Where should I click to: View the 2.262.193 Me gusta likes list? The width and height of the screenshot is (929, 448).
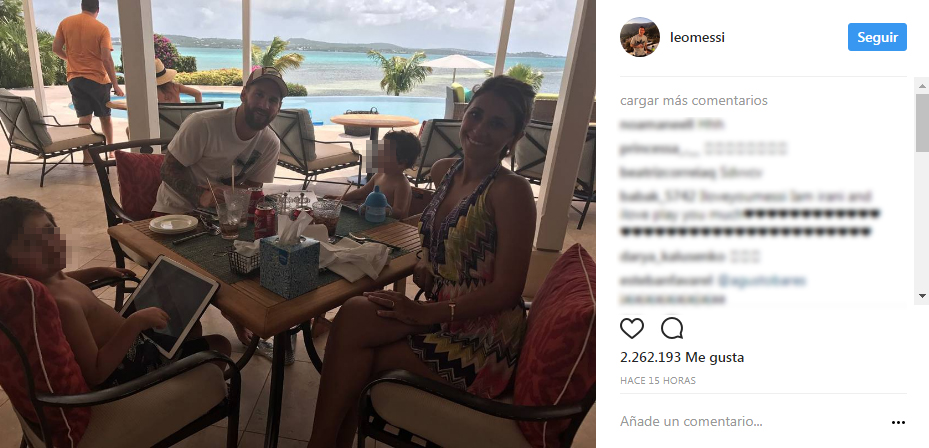click(682, 357)
